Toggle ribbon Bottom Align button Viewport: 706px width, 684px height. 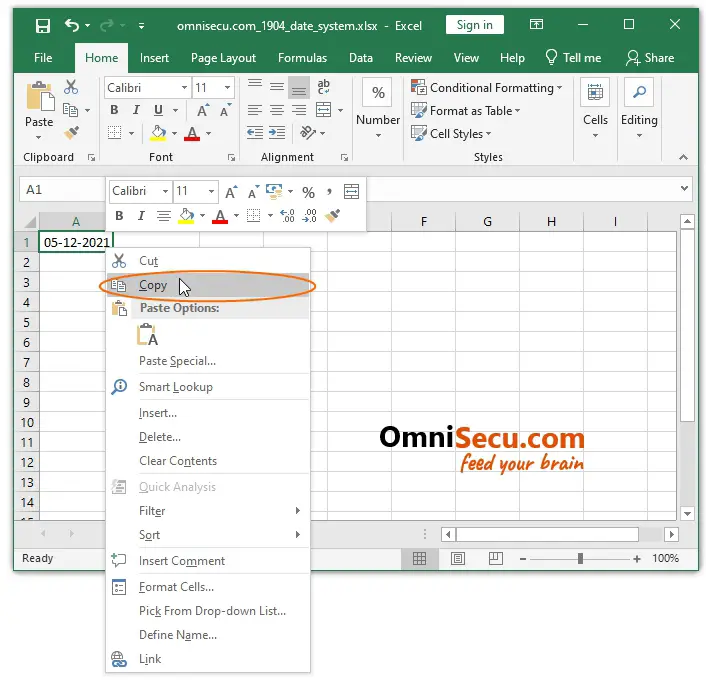tap(299, 87)
